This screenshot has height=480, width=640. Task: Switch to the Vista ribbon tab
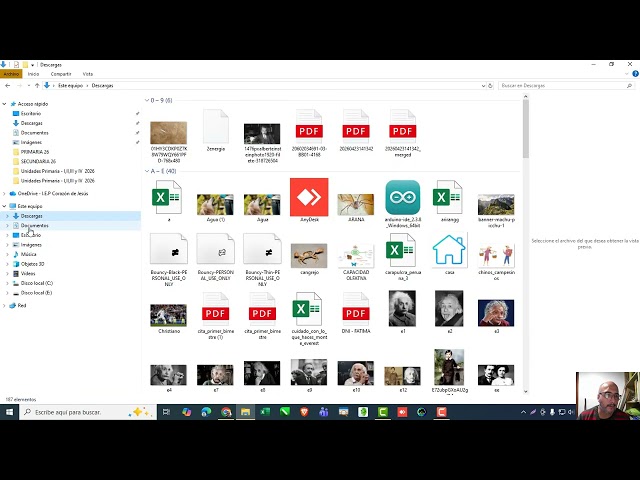(88, 74)
